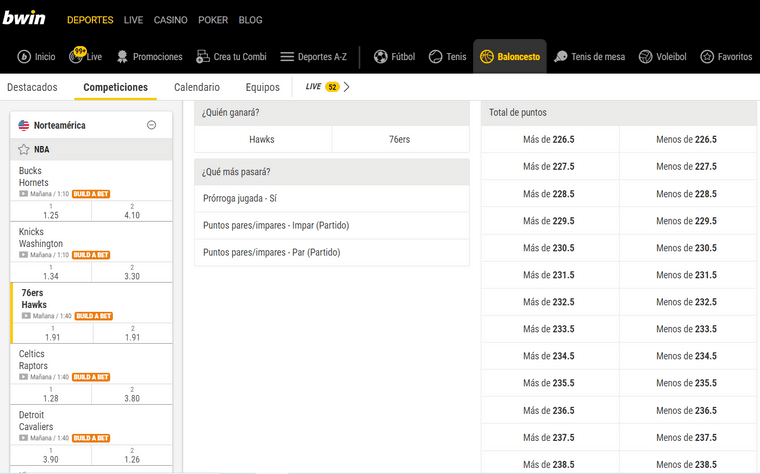The height and width of the screenshot is (474, 760).
Task: Pick Detroit odds 3.90
Action: tap(51, 456)
